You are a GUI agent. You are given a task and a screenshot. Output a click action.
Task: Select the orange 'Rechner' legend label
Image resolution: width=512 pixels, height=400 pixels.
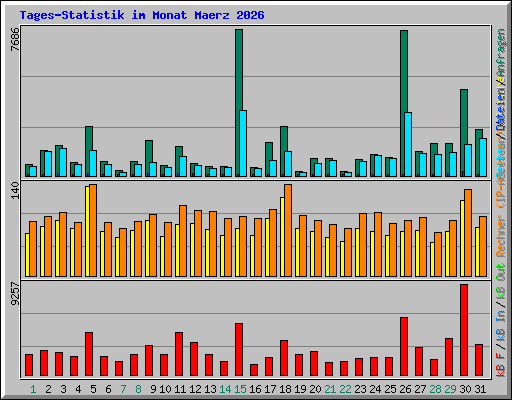[x=501, y=236]
